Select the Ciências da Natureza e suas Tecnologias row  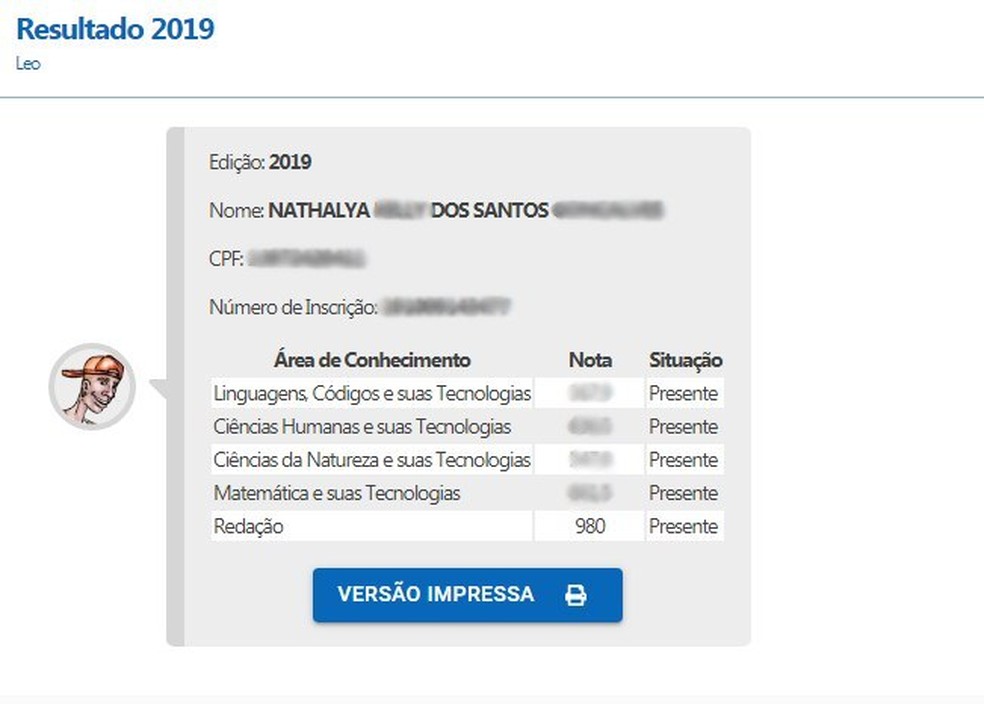pos(371,459)
